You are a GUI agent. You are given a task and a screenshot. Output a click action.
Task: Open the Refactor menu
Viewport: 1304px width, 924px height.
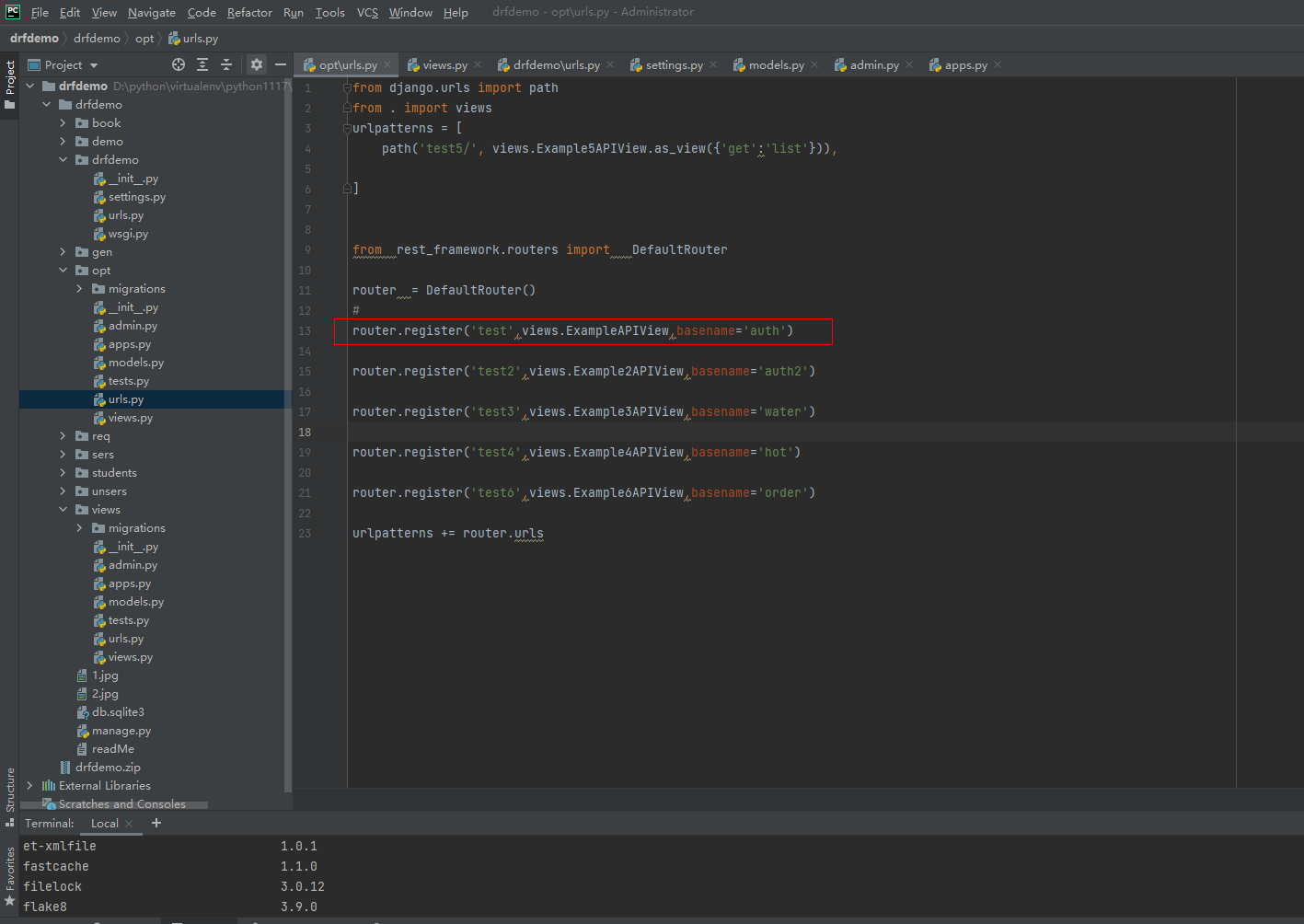[x=249, y=12]
